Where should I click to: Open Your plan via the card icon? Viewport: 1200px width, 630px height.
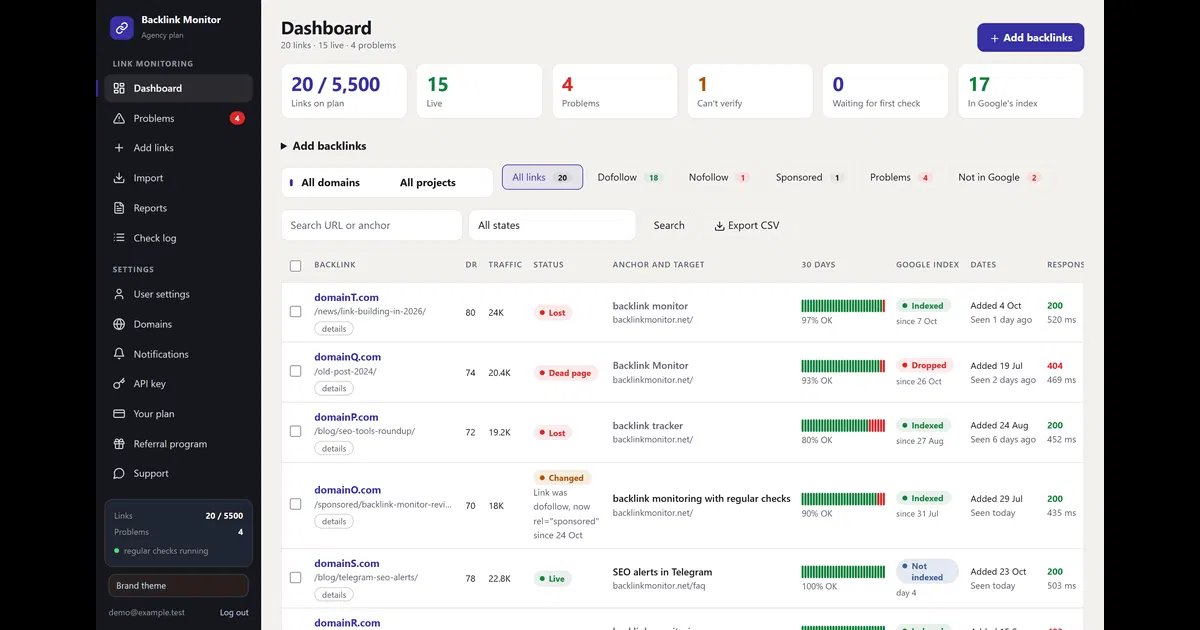click(119, 414)
